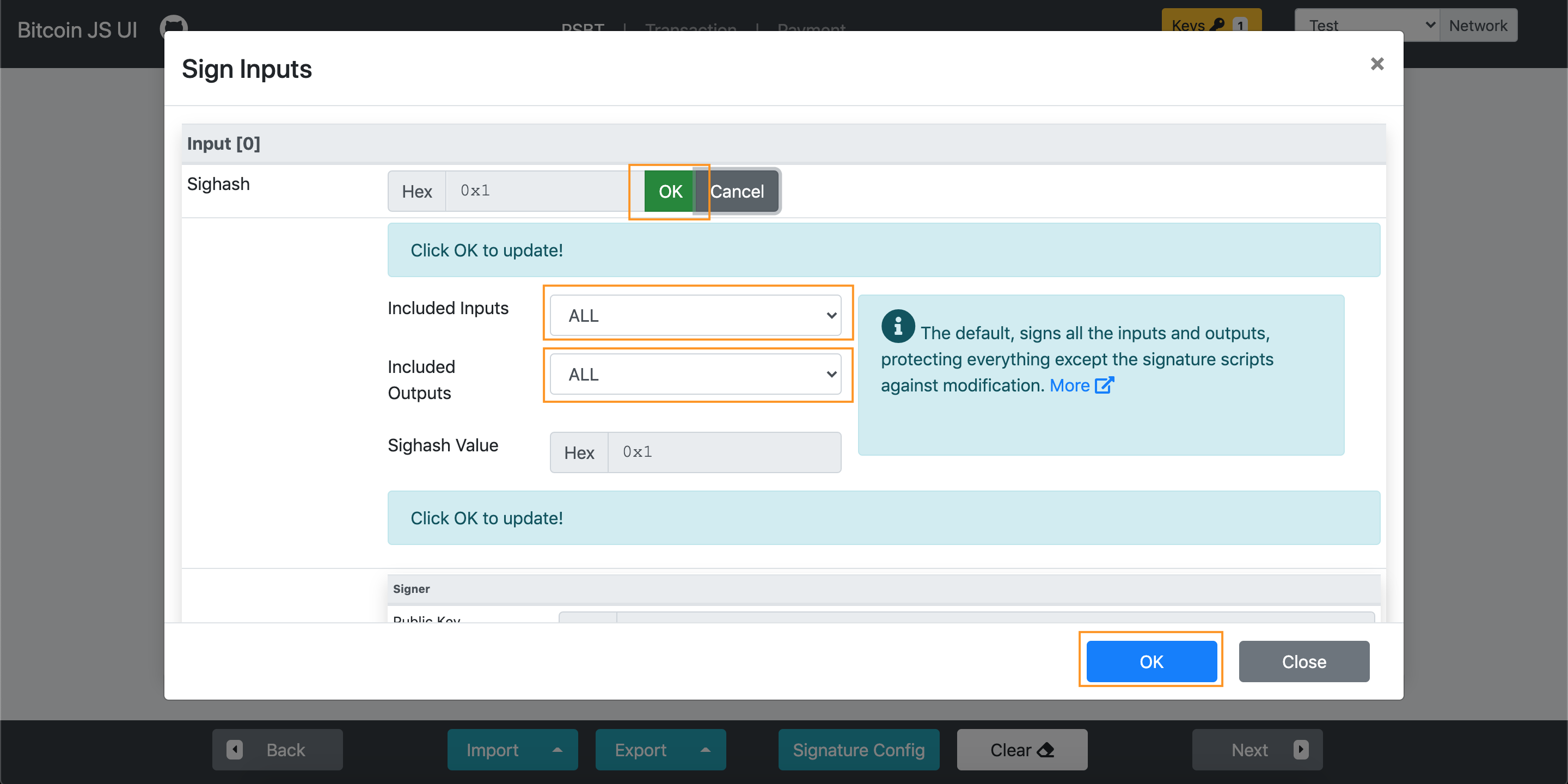The width and height of the screenshot is (1568, 784).
Task: Click the Next arrow icon
Action: (x=1301, y=749)
